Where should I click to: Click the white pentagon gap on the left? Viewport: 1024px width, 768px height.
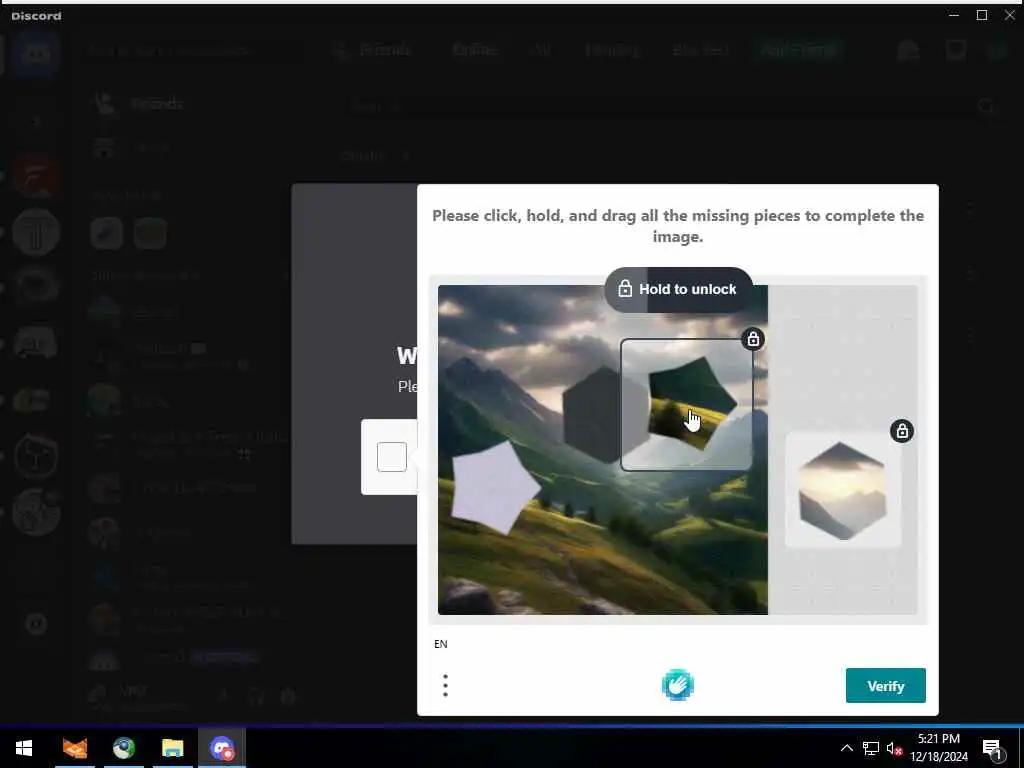pyautogui.click(x=495, y=487)
